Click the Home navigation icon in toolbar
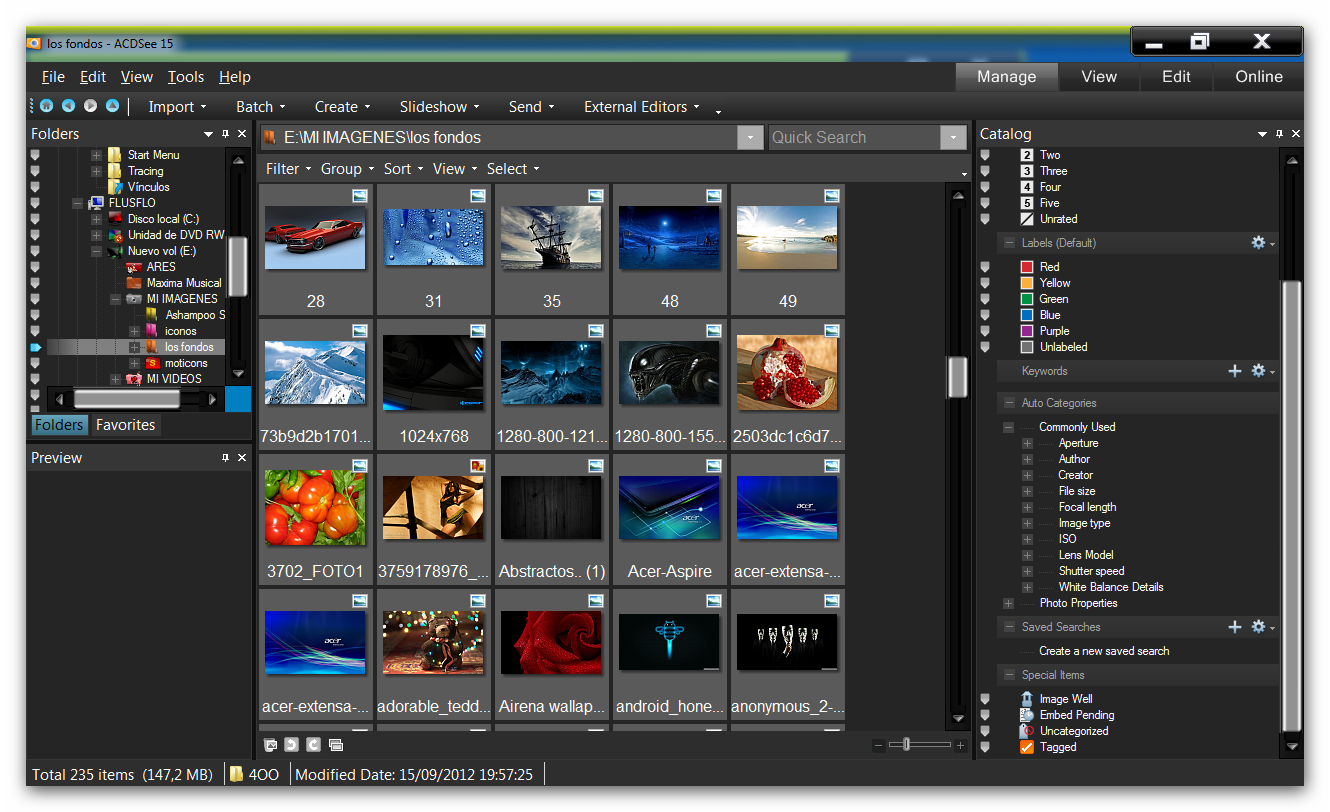The image size is (1330, 812). click(46, 106)
